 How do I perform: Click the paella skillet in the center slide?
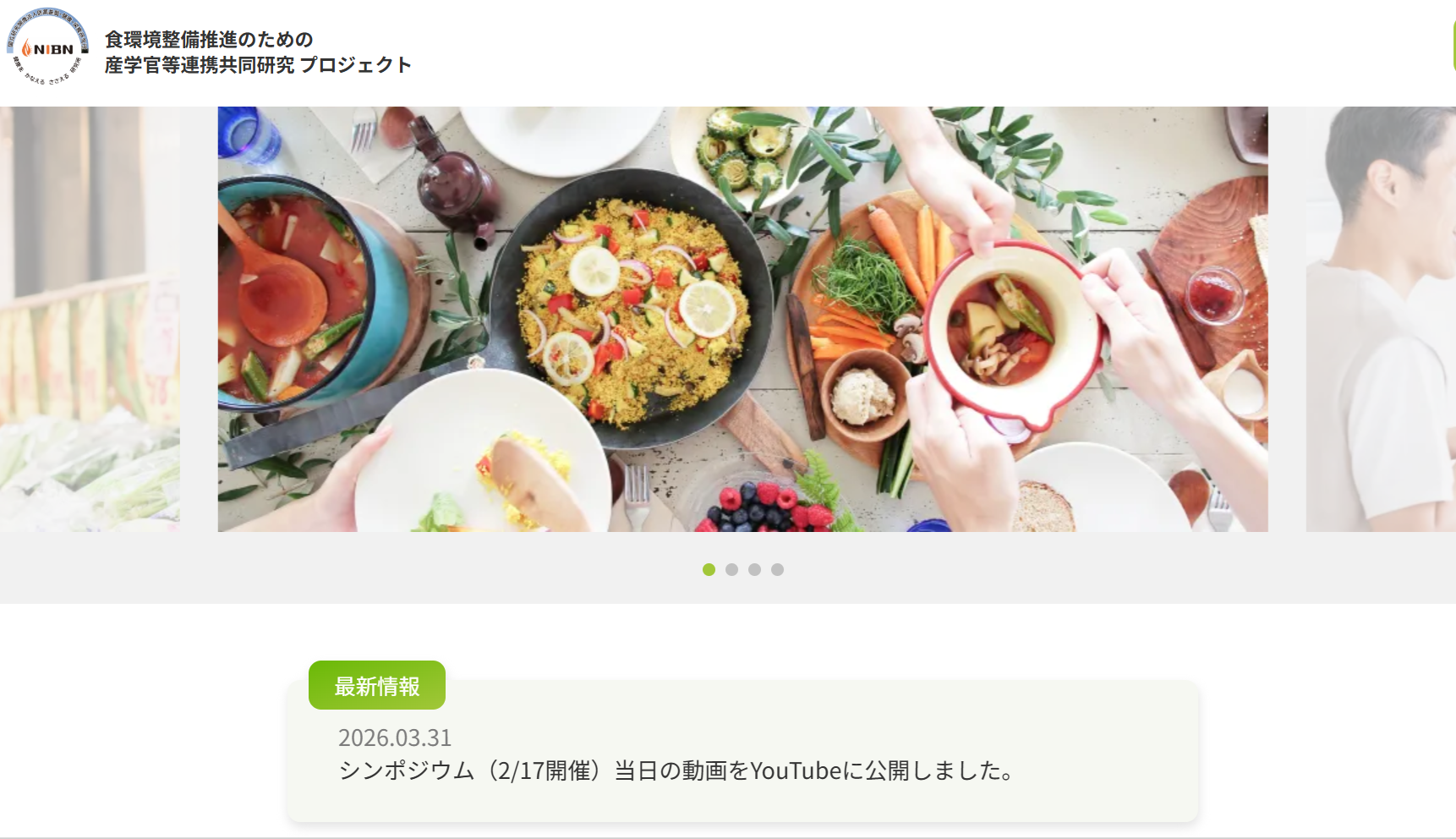[x=632, y=309]
